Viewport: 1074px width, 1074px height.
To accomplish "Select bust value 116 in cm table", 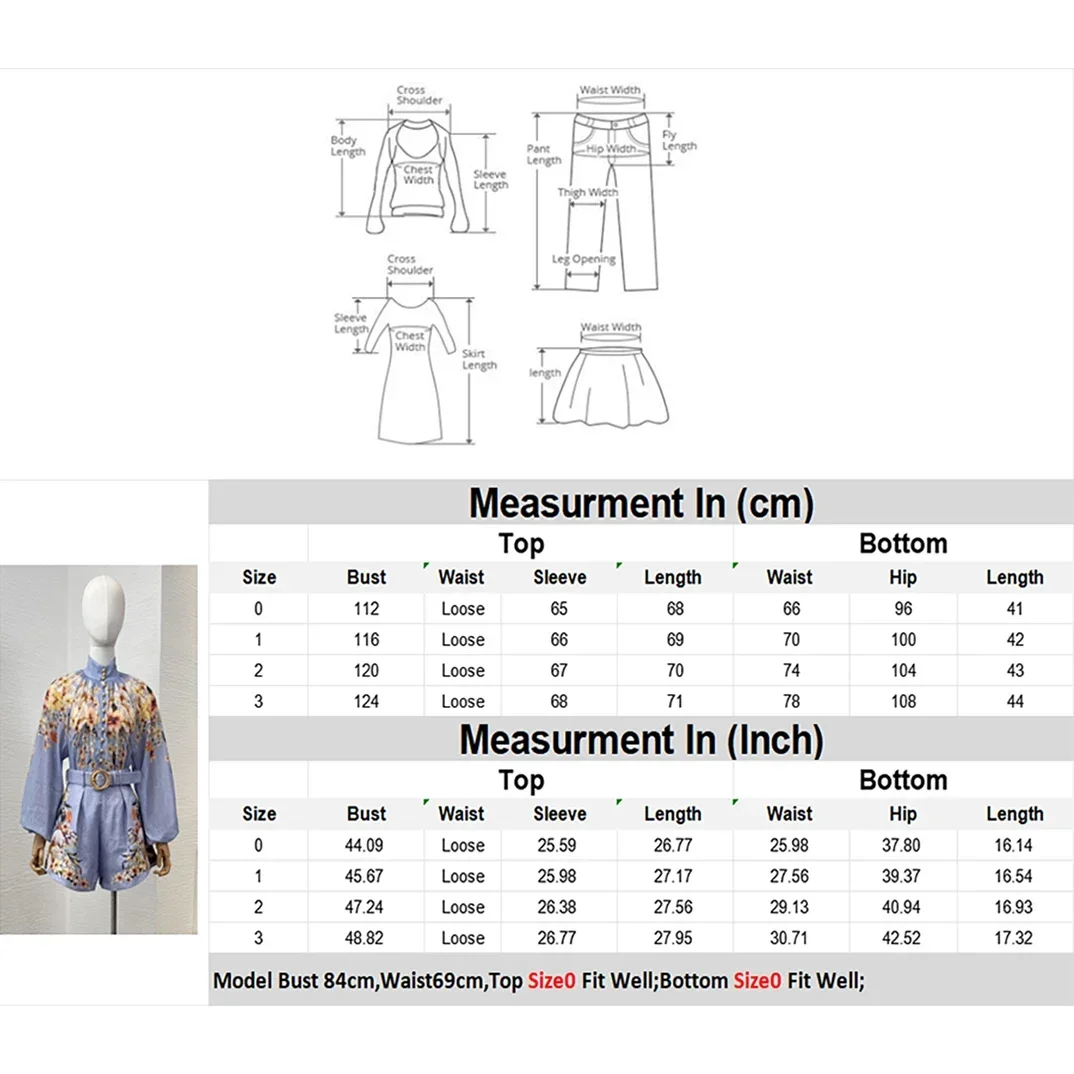I will 366,639.
